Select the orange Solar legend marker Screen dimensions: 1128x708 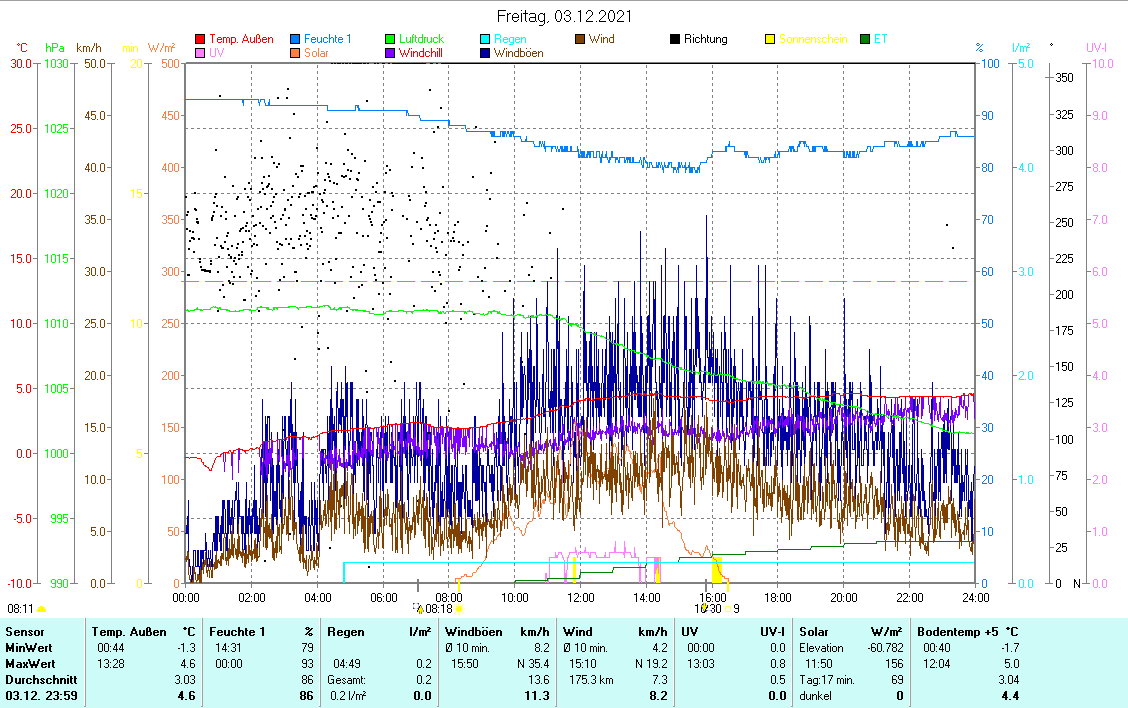coord(295,53)
